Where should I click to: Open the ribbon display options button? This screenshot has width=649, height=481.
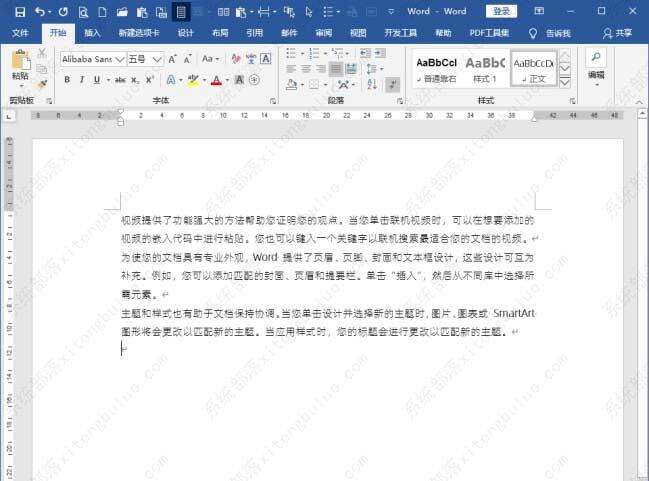(539, 11)
